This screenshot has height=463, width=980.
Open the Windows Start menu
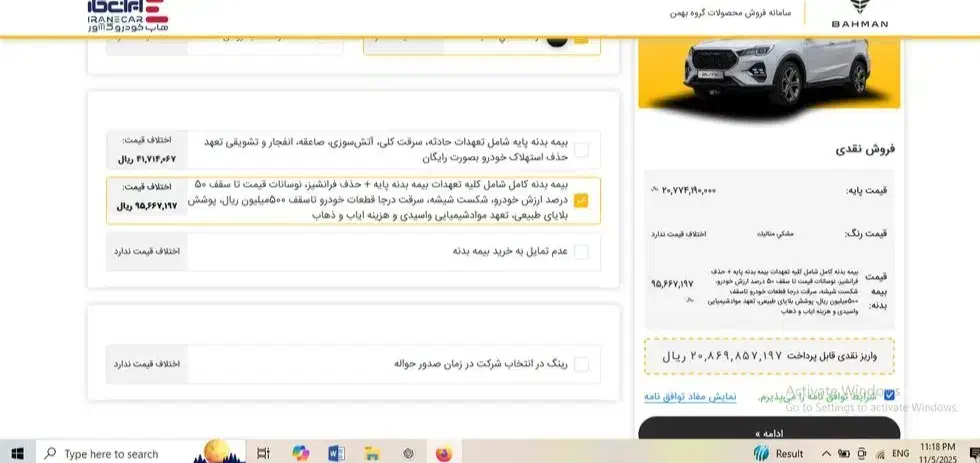click(17, 453)
